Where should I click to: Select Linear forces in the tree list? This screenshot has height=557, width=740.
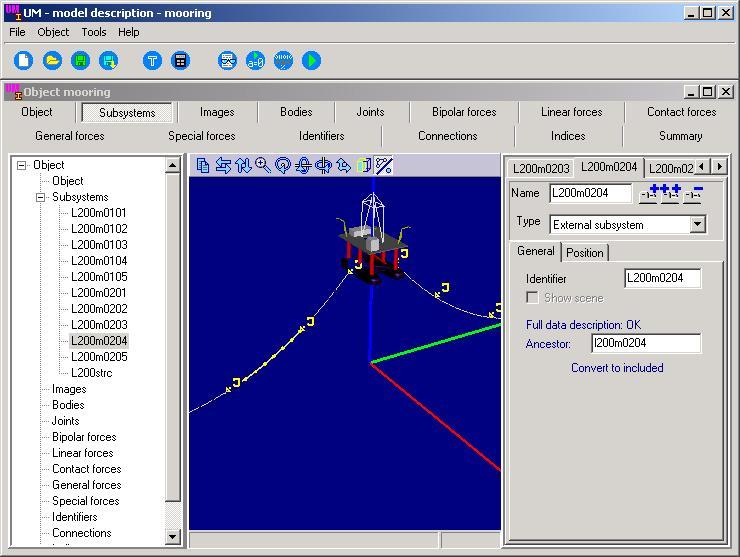click(x=83, y=453)
